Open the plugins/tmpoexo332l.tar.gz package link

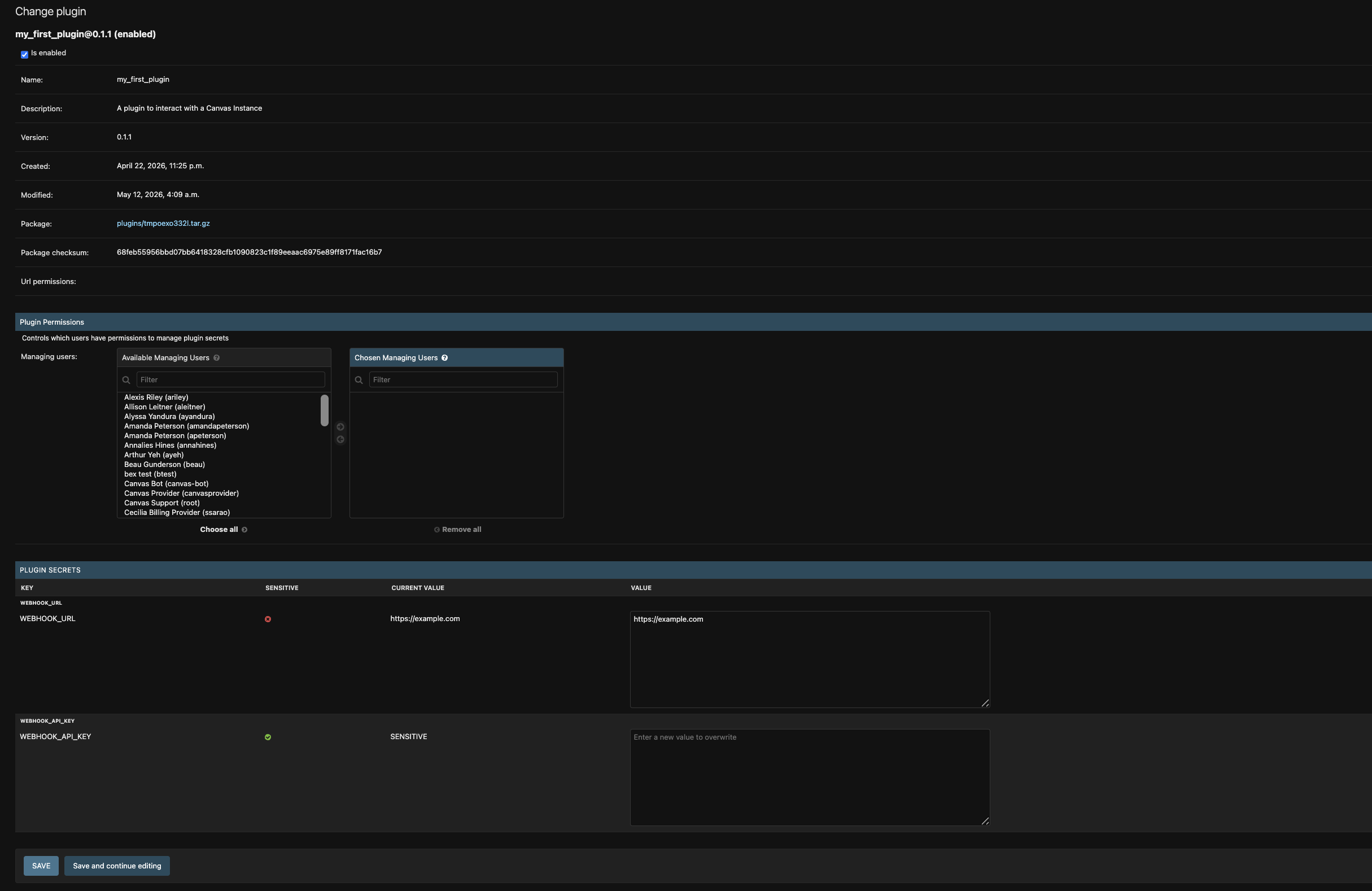[163, 223]
